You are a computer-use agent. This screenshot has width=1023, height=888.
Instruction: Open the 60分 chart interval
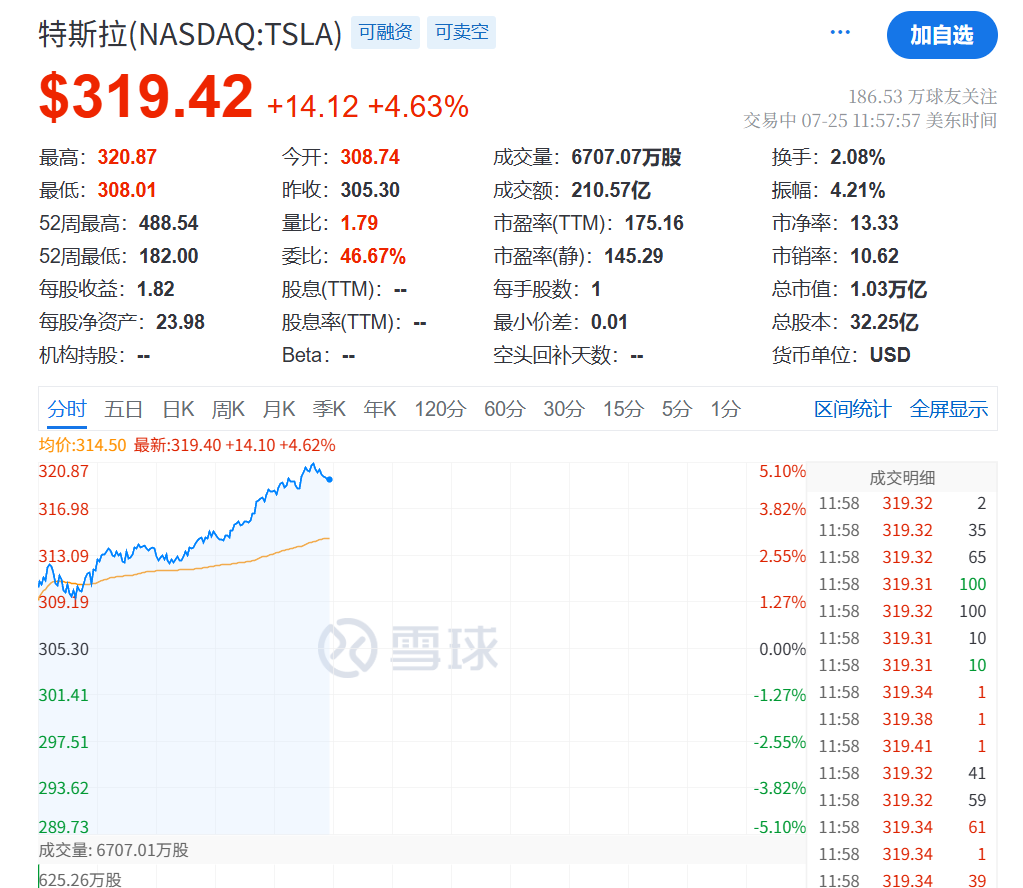[505, 409]
